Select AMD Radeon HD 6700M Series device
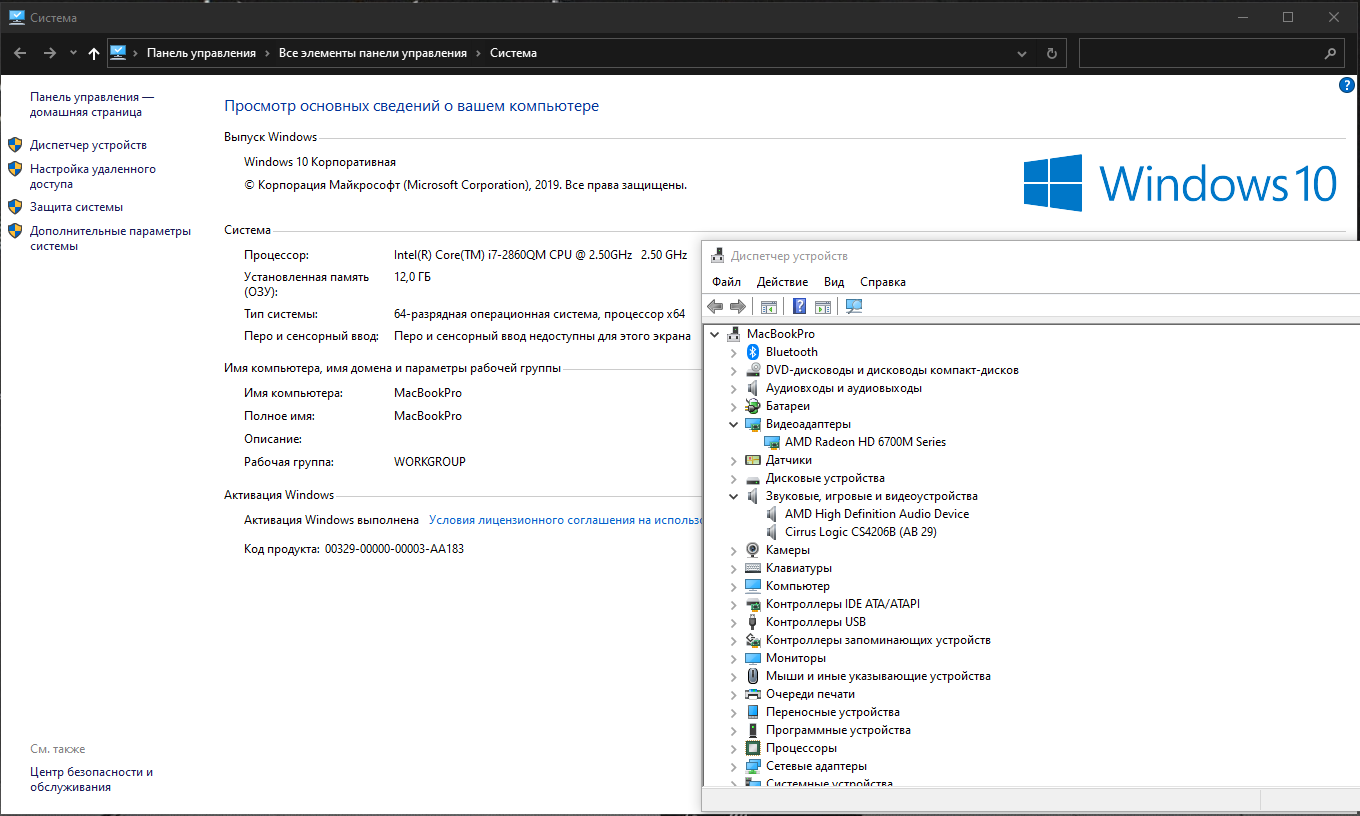The height and width of the screenshot is (816, 1360). pos(865,442)
